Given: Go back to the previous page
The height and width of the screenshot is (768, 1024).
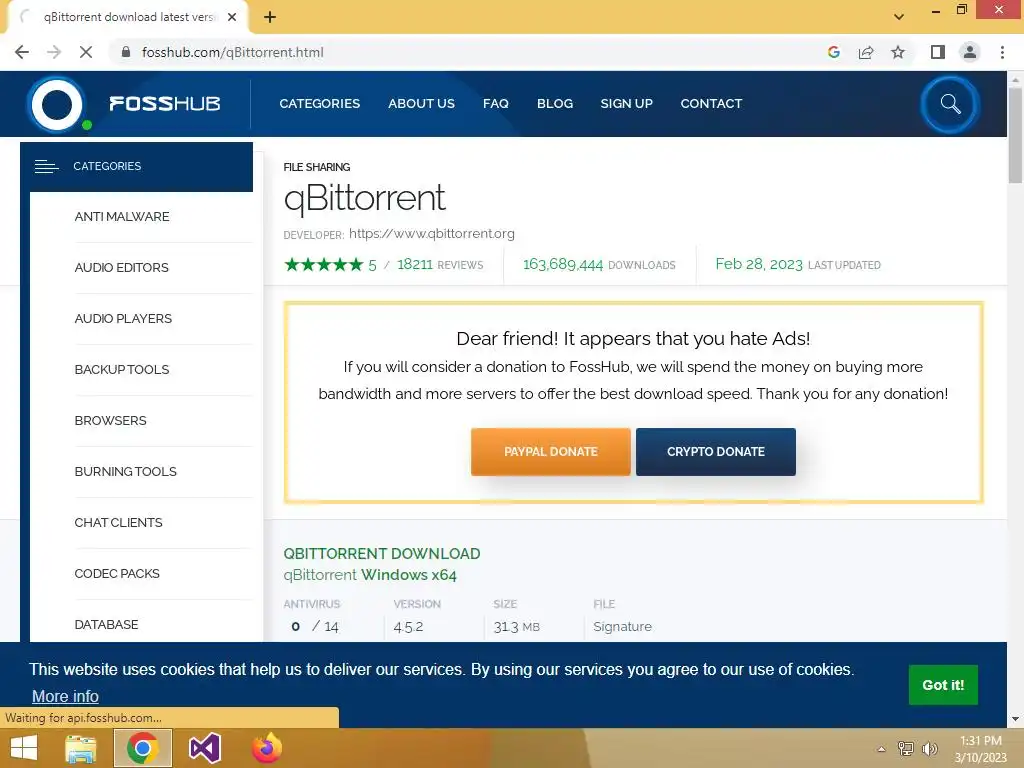Looking at the screenshot, I should pos(22,52).
